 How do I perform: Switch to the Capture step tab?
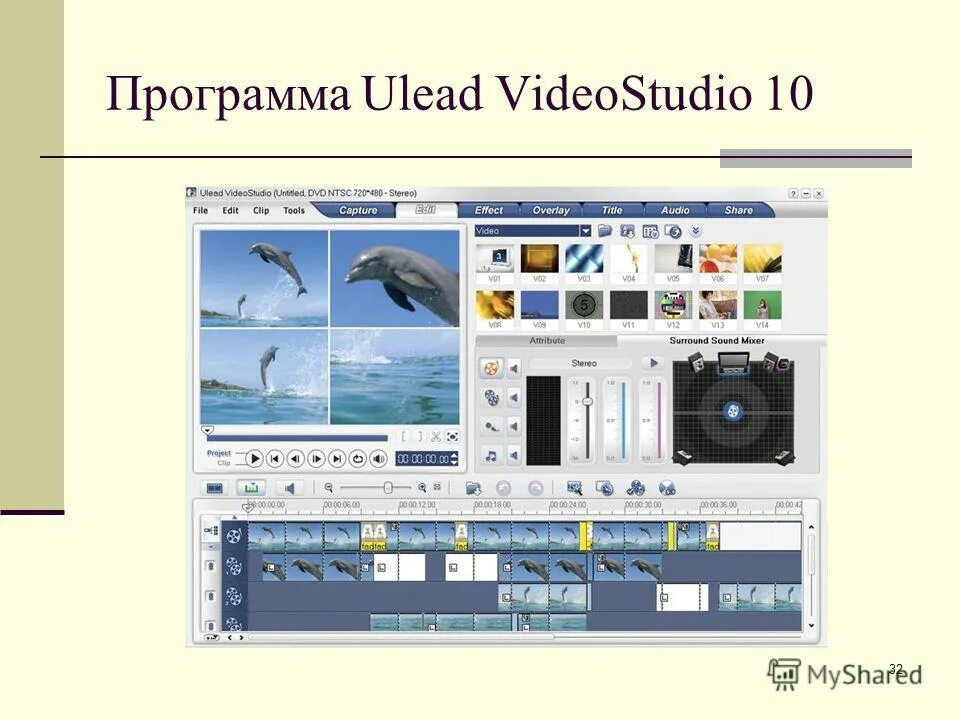coord(358,211)
